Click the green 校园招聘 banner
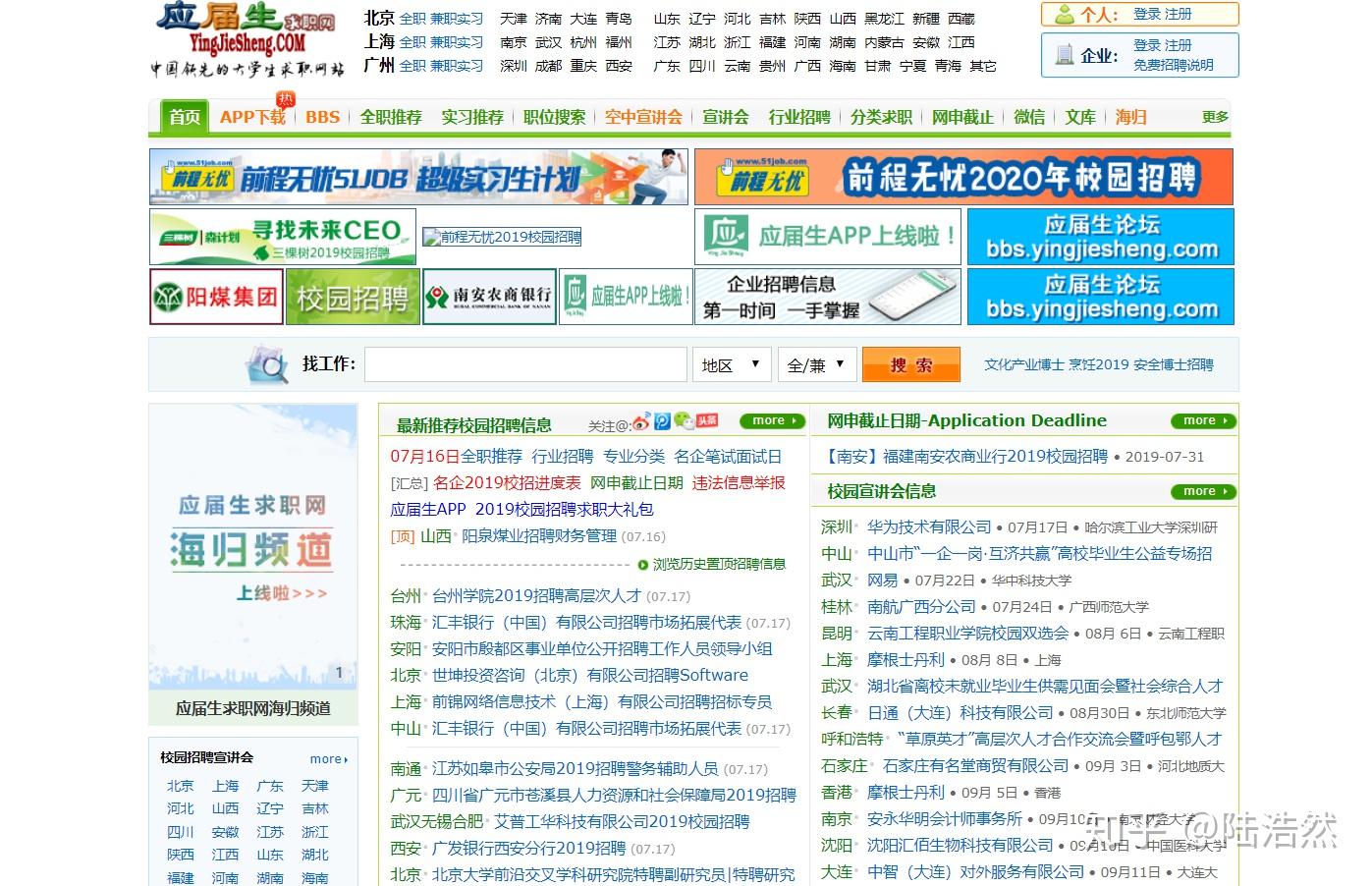The height and width of the screenshot is (886, 1372). pos(353,297)
